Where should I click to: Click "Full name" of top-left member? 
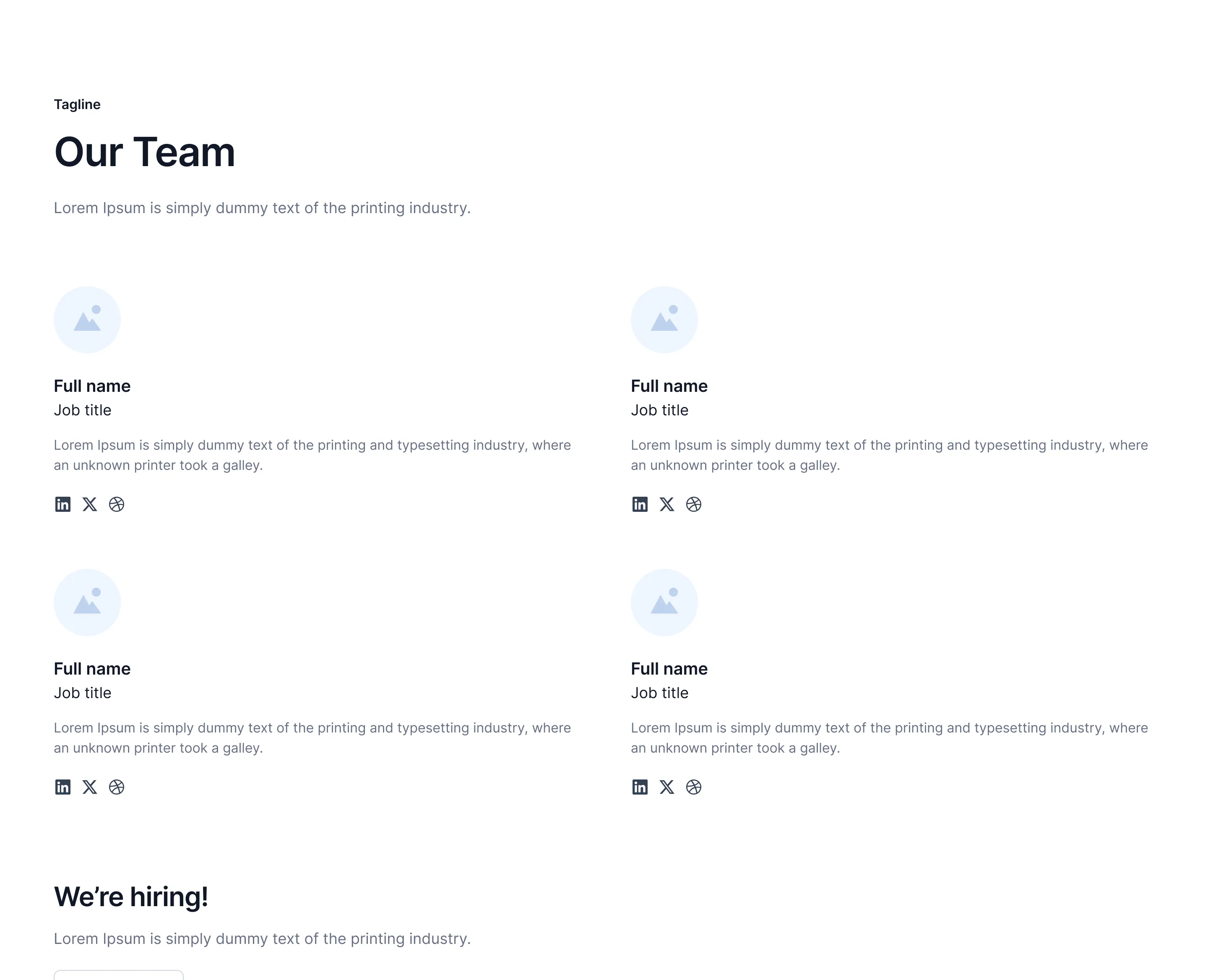coord(92,386)
